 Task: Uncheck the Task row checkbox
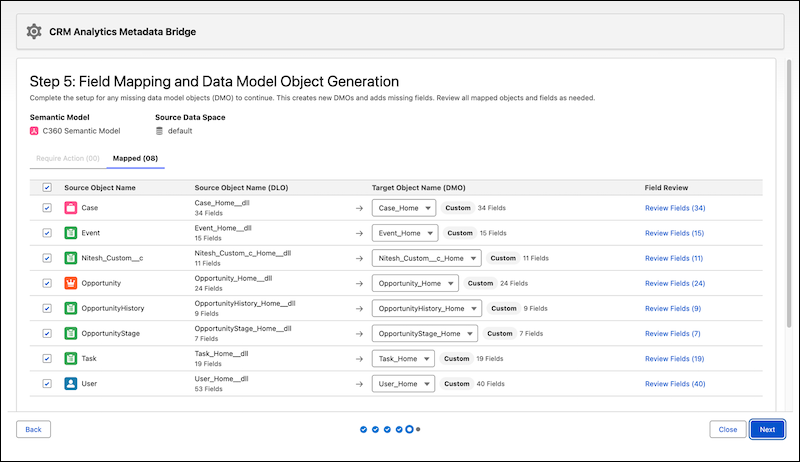click(47, 358)
